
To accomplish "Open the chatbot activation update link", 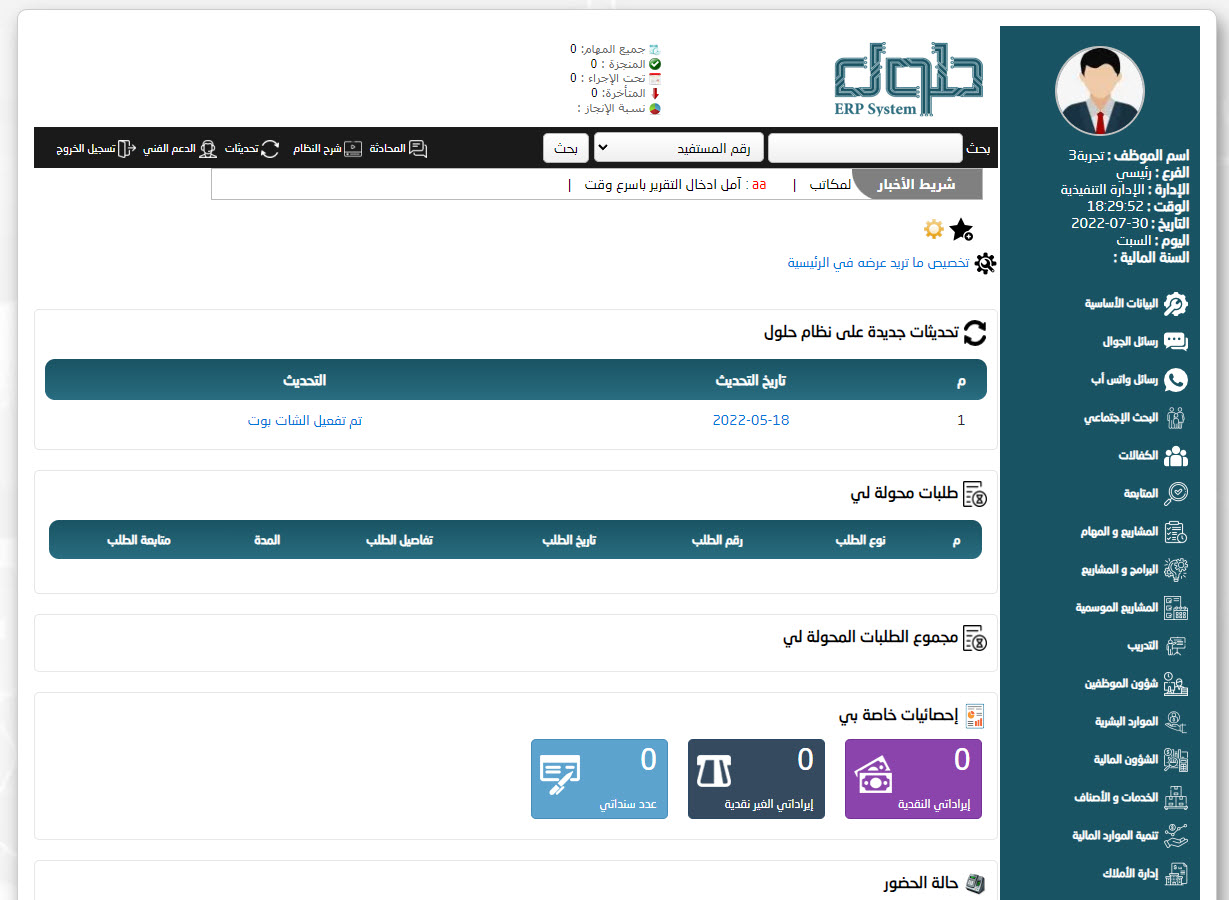I will [x=305, y=421].
